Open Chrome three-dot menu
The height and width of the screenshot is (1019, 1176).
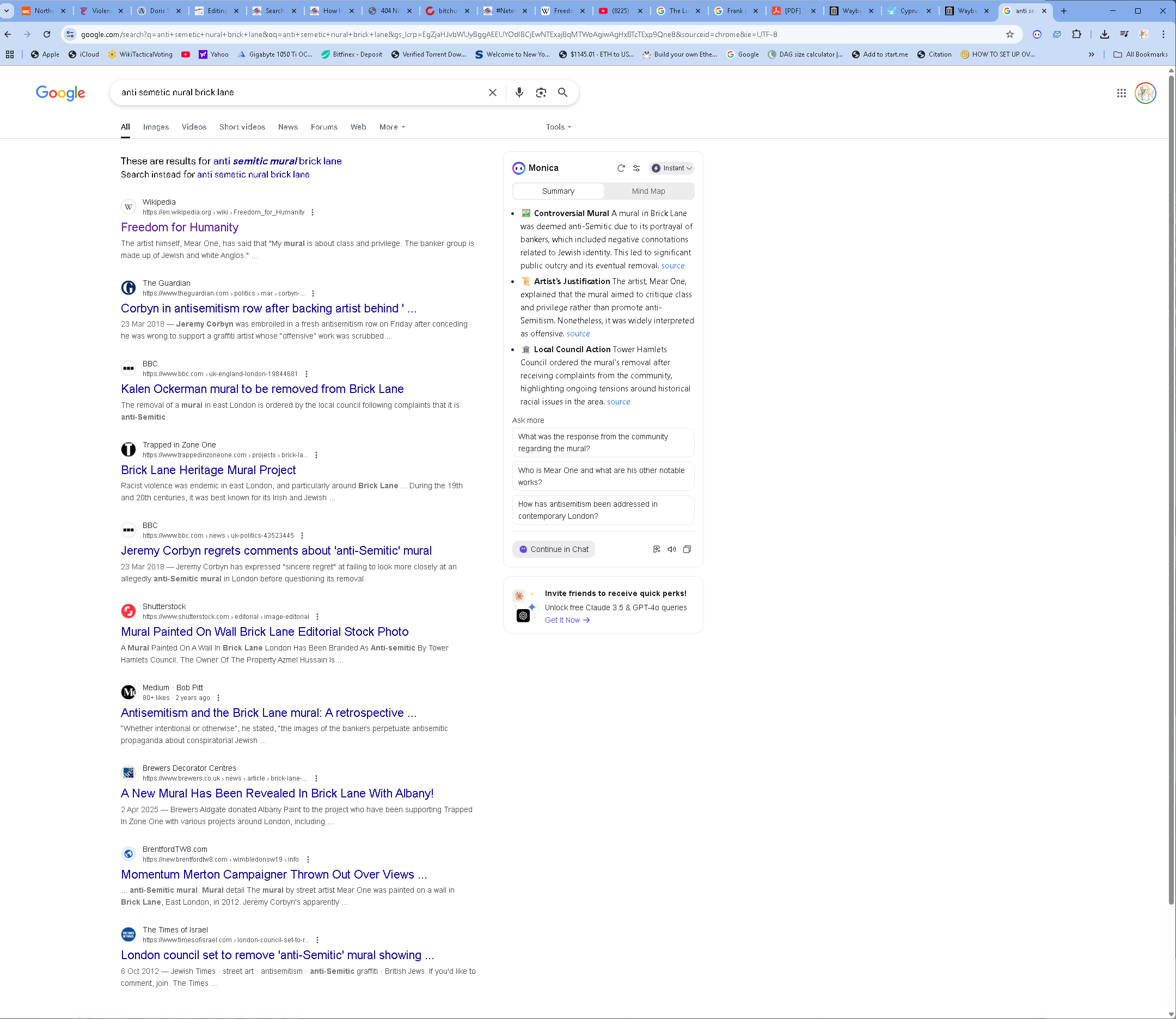pos(1163,35)
